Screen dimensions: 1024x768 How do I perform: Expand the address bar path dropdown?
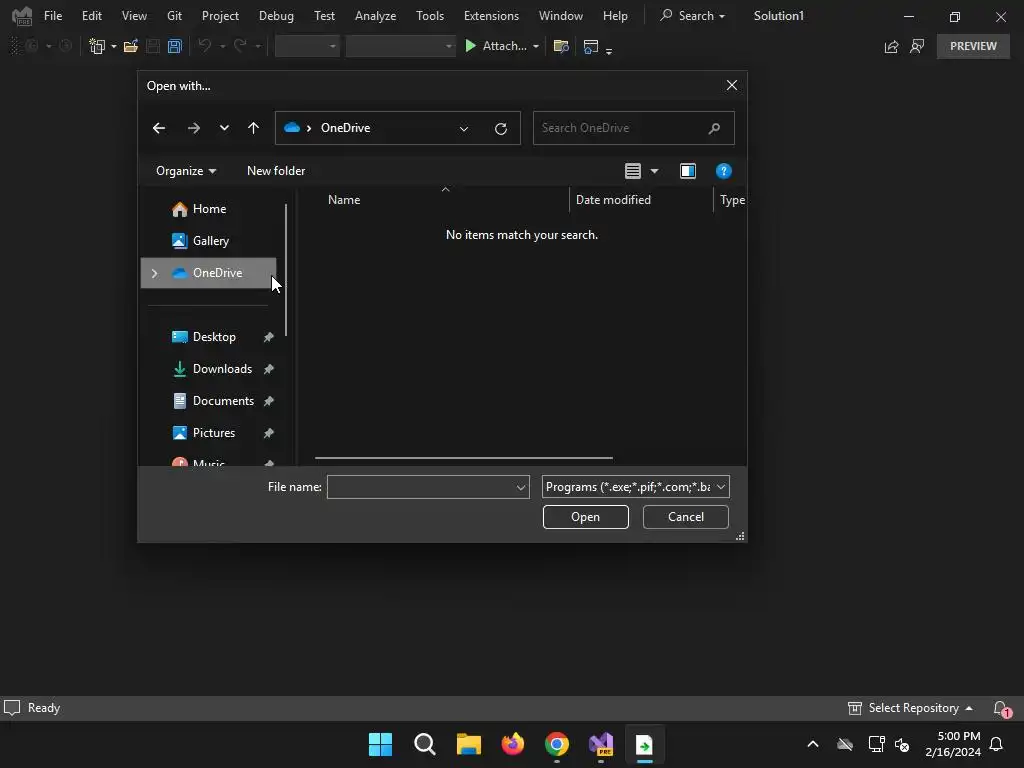coord(464,129)
